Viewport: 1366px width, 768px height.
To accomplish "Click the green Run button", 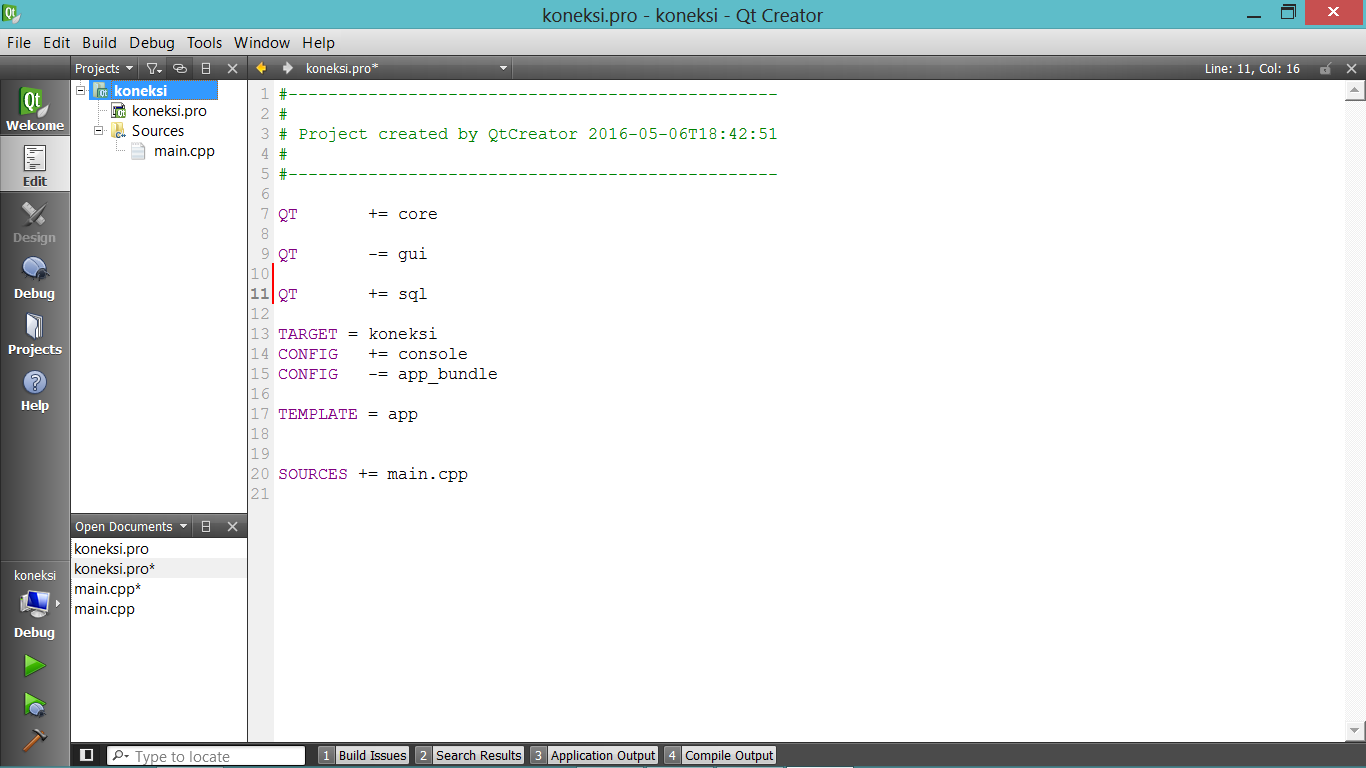I will click(34, 665).
